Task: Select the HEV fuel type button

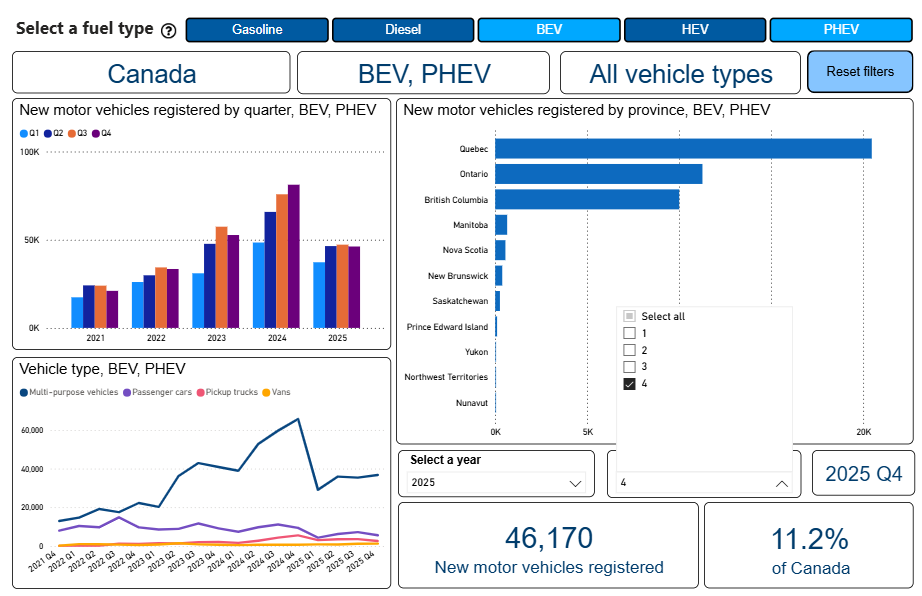Action: pos(695,30)
